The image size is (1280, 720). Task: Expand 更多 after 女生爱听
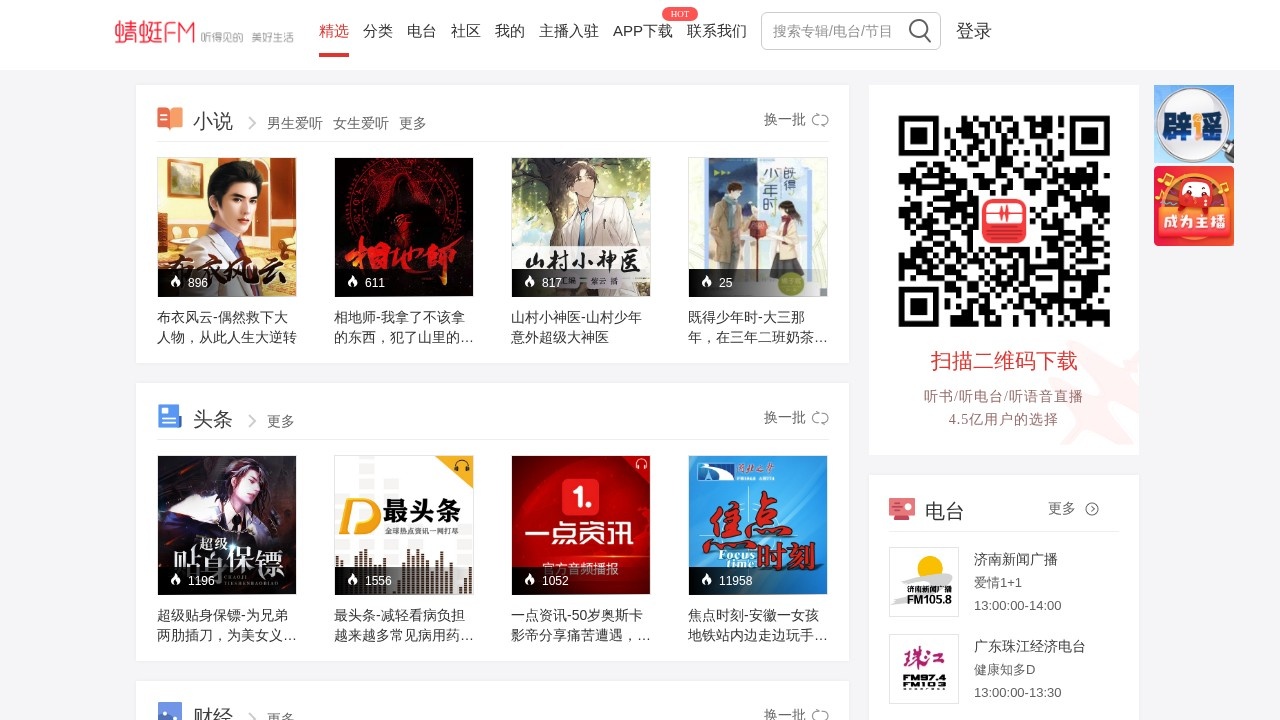pos(411,123)
